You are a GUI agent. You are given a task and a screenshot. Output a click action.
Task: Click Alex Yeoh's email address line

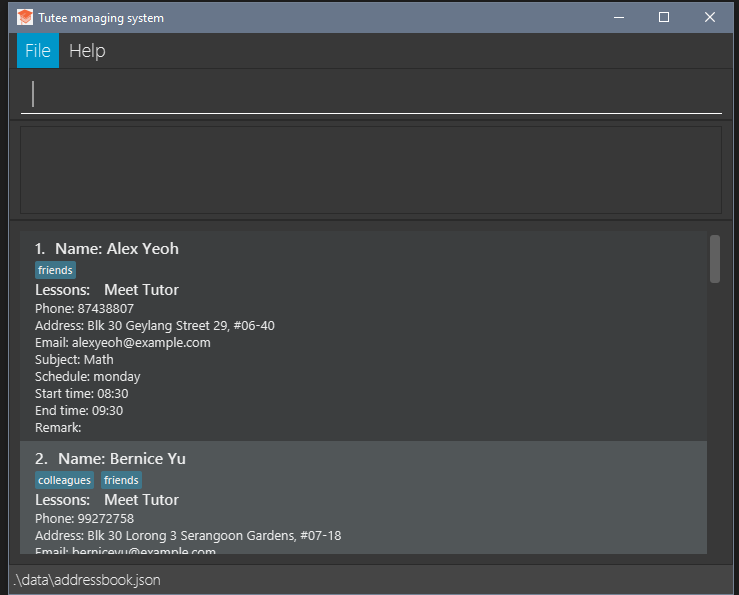point(122,342)
